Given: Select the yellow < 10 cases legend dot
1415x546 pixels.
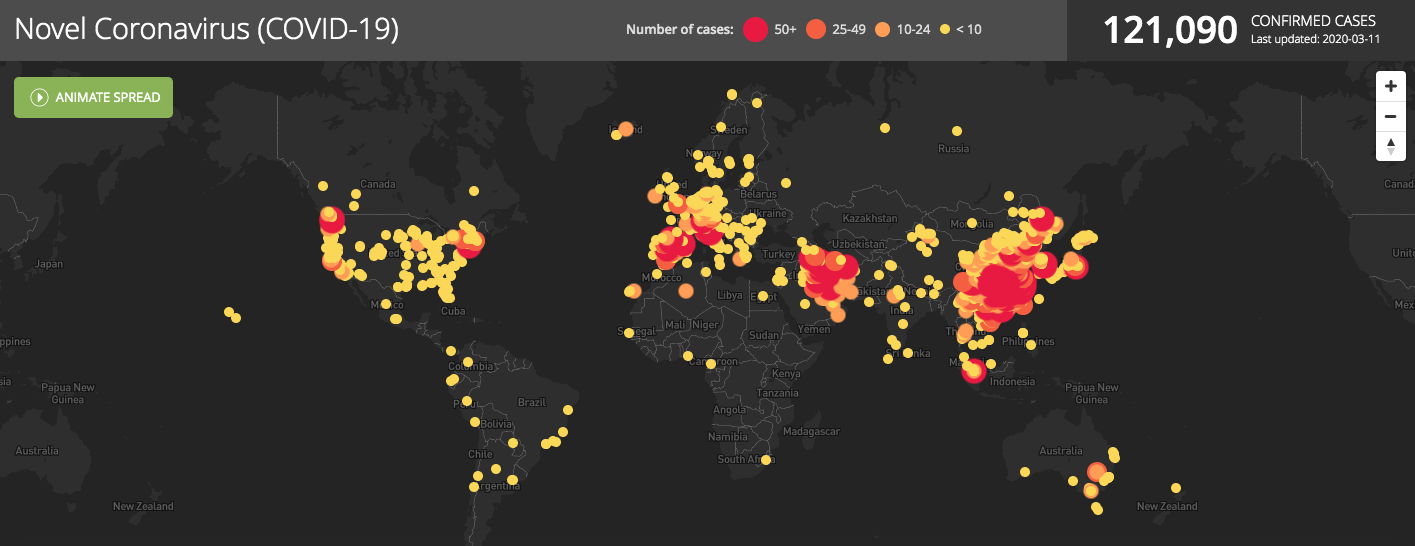Looking at the screenshot, I should [x=944, y=29].
